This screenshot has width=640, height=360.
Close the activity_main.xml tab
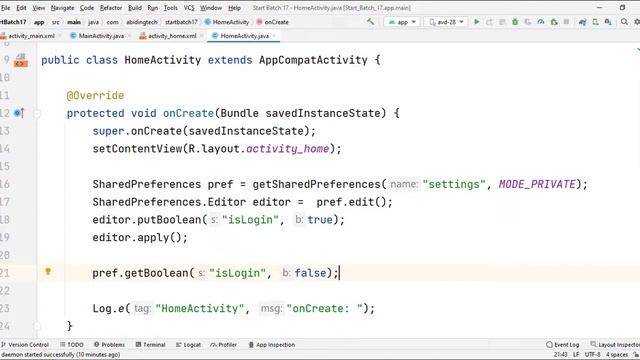tap(60, 36)
